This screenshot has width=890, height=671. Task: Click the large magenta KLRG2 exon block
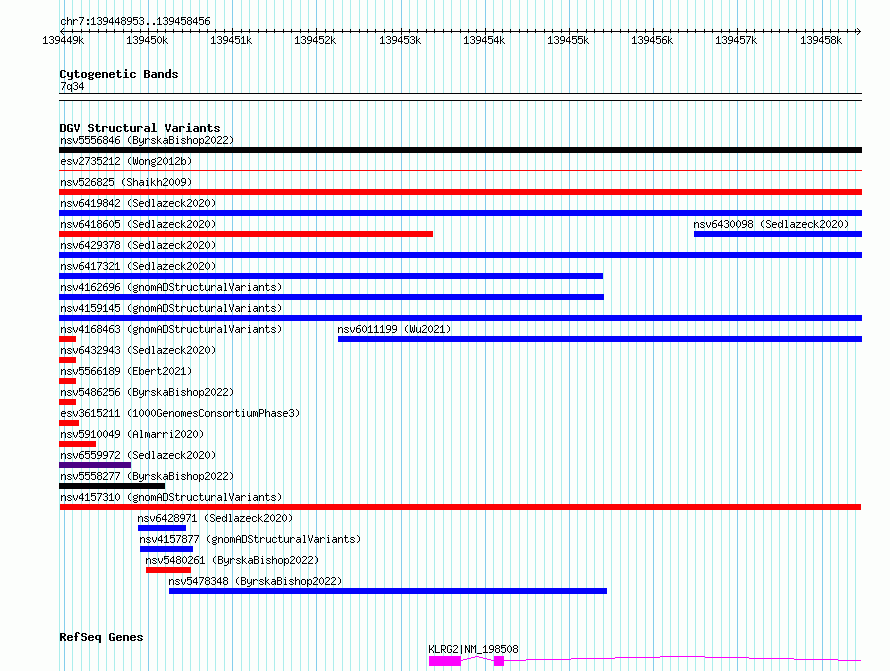[x=444, y=661]
